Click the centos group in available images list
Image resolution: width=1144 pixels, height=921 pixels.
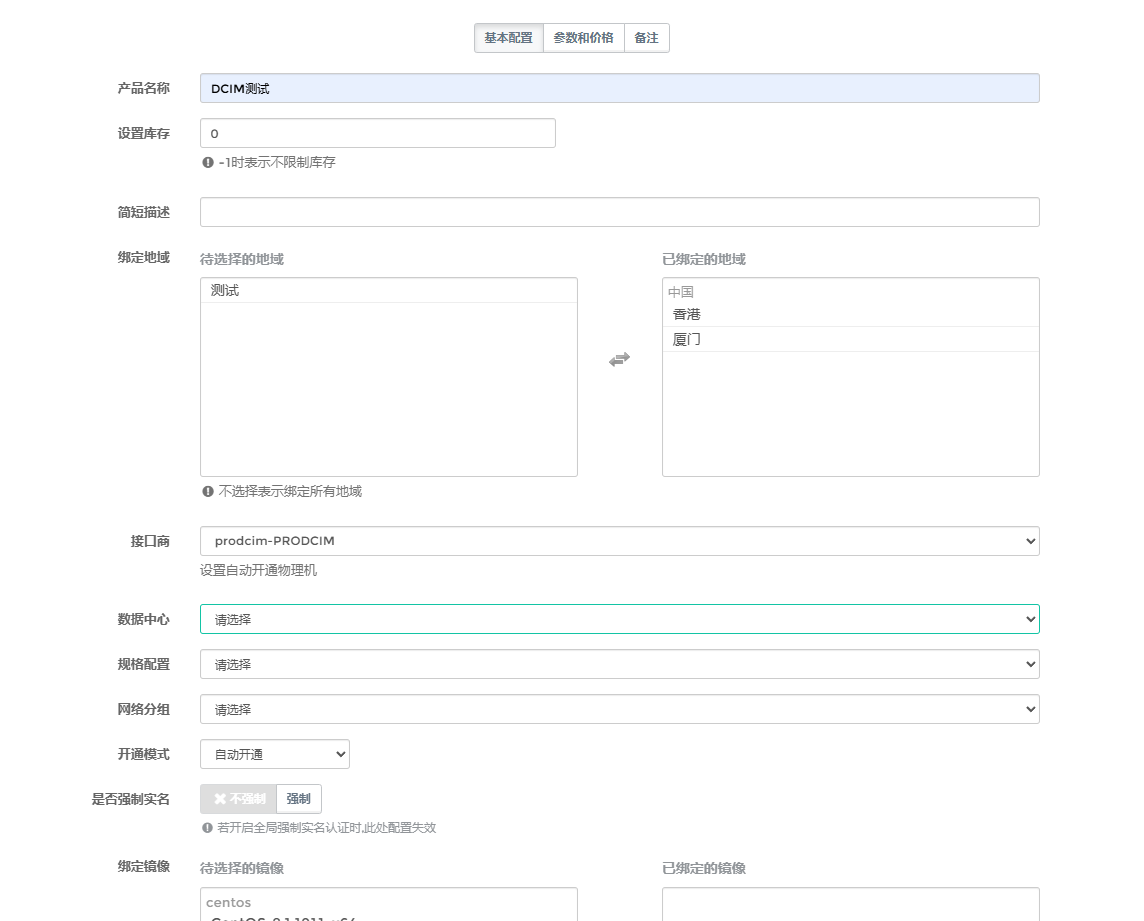pyautogui.click(x=228, y=903)
